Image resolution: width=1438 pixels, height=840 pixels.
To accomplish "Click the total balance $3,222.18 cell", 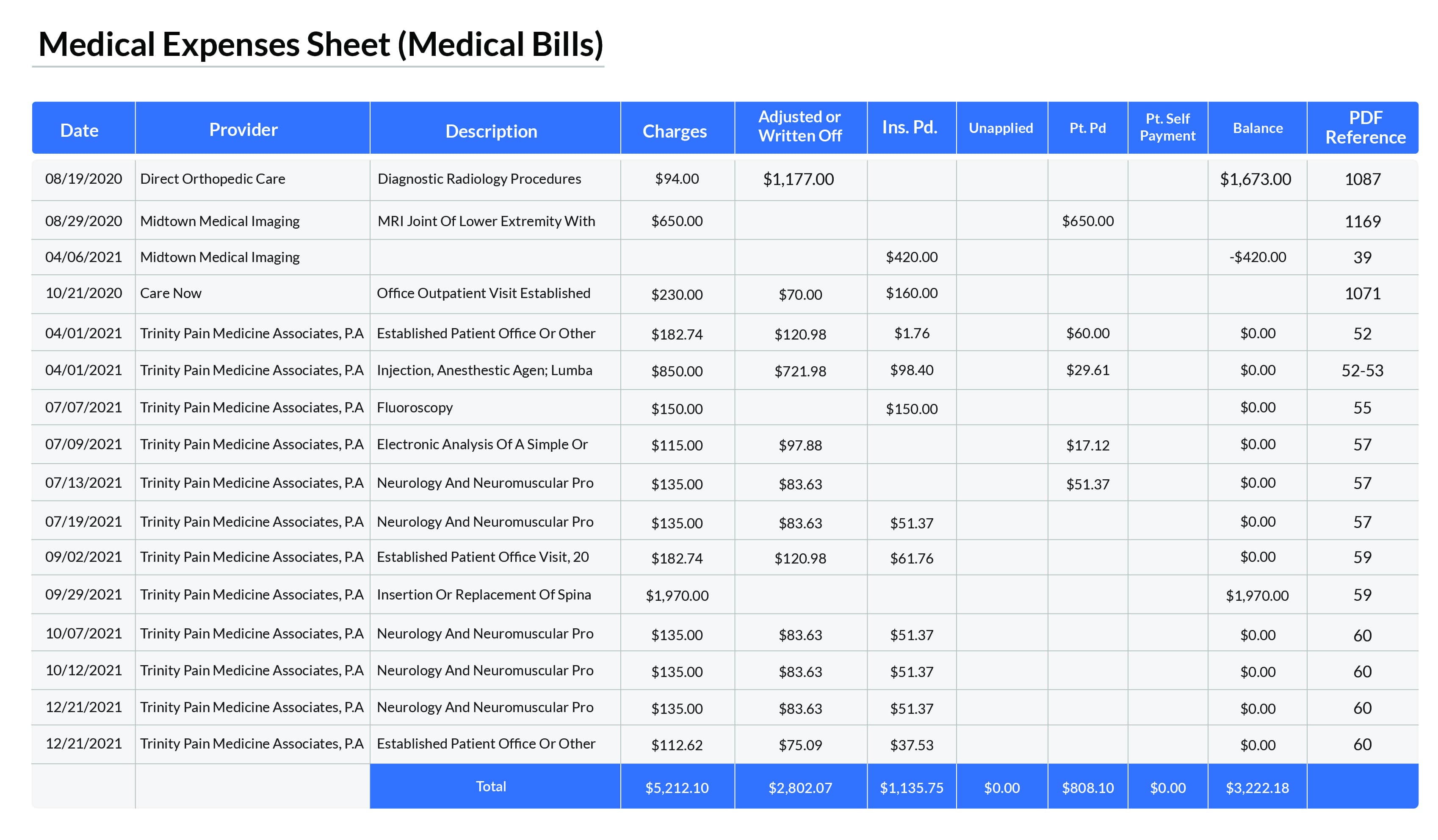I will click(1257, 787).
